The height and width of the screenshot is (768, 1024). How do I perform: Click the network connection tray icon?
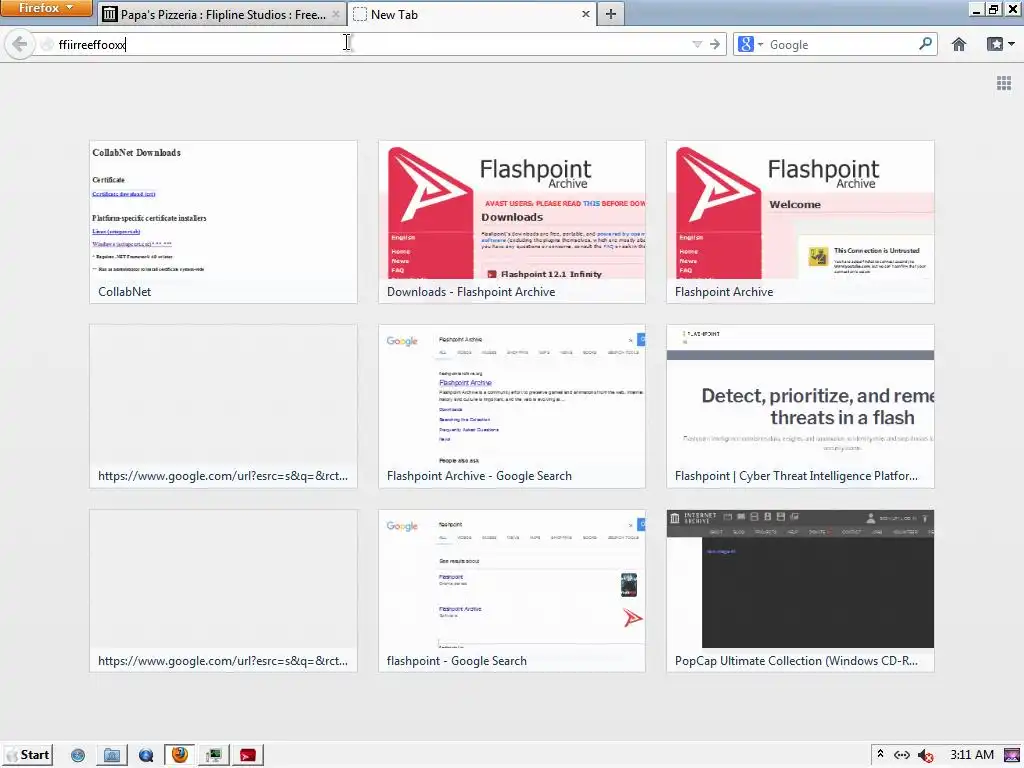tap(902, 755)
